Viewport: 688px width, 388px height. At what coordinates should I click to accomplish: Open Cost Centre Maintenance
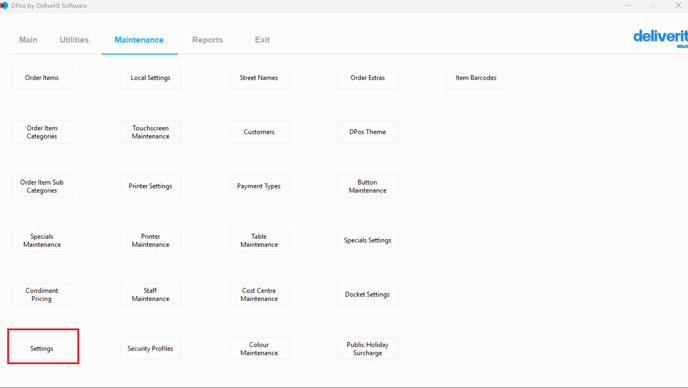point(259,295)
